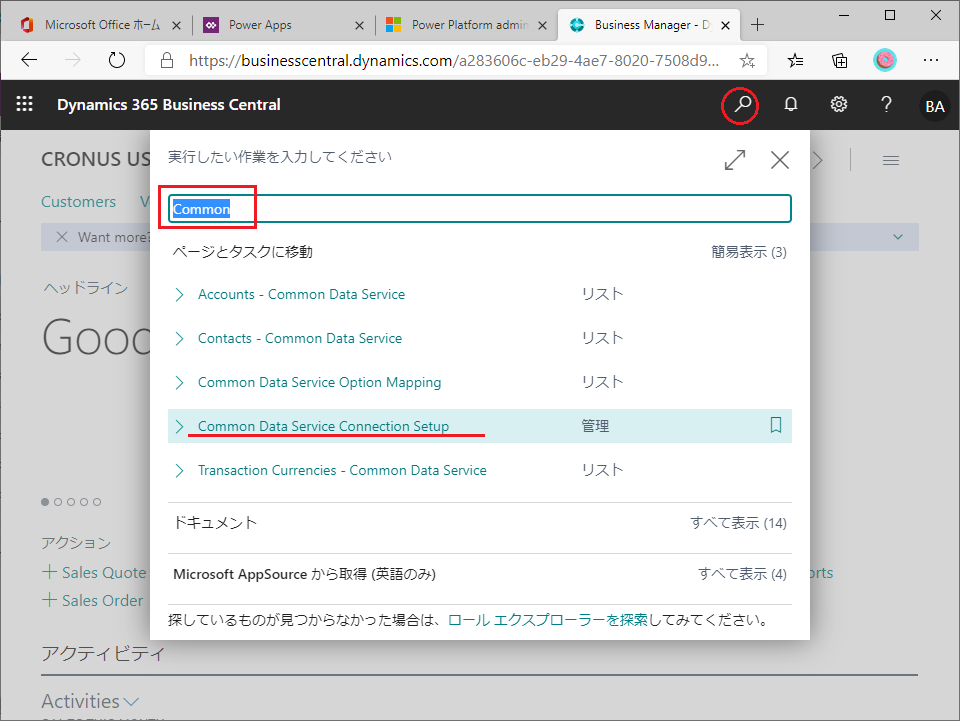Show all 14 ドキュメント results
Image resolution: width=960 pixels, height=721 pixels.
pyautogui.click(x=738, y=523)
